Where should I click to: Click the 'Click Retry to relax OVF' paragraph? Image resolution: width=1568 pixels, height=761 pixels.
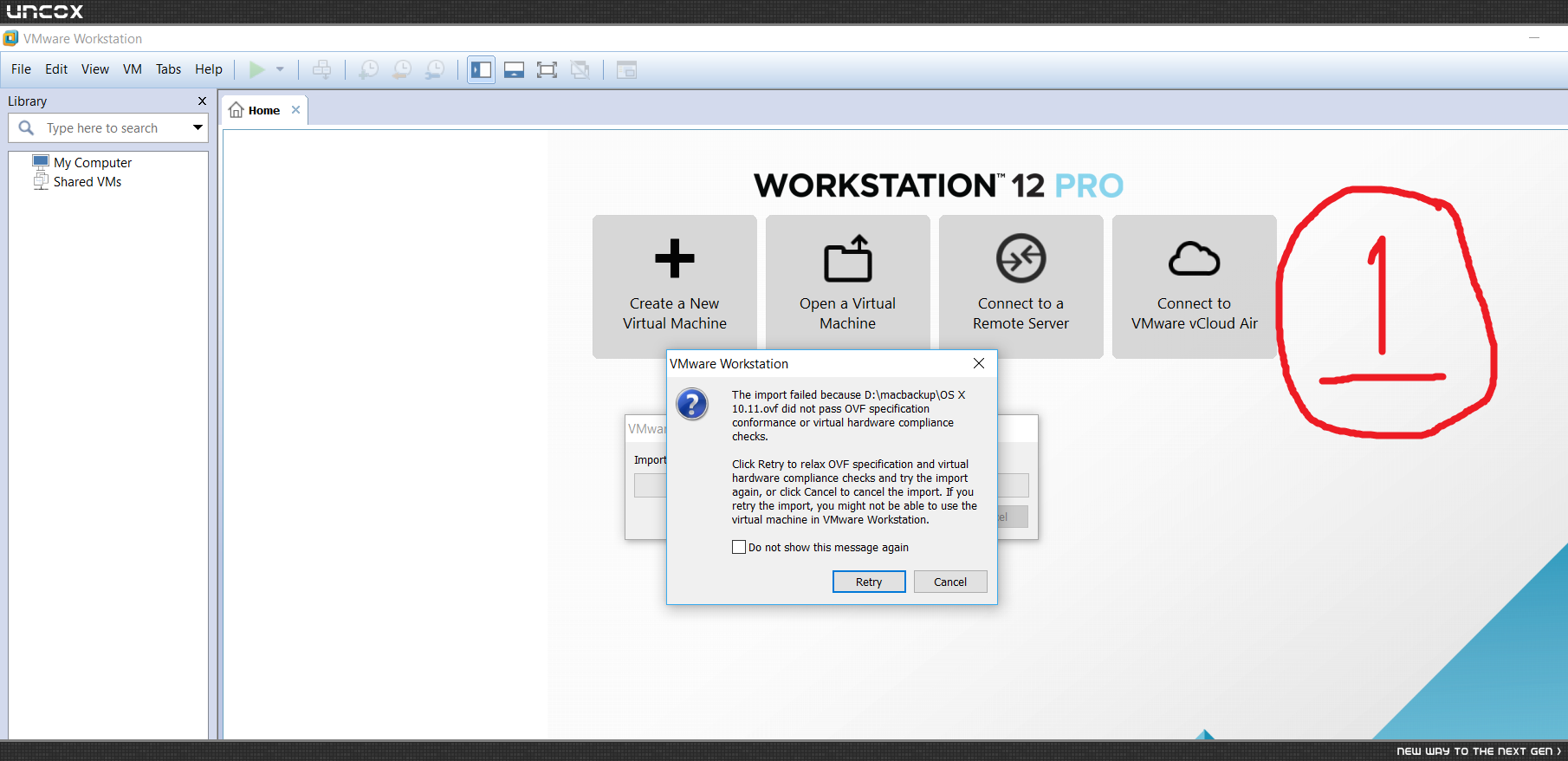(x=854, y=492)
